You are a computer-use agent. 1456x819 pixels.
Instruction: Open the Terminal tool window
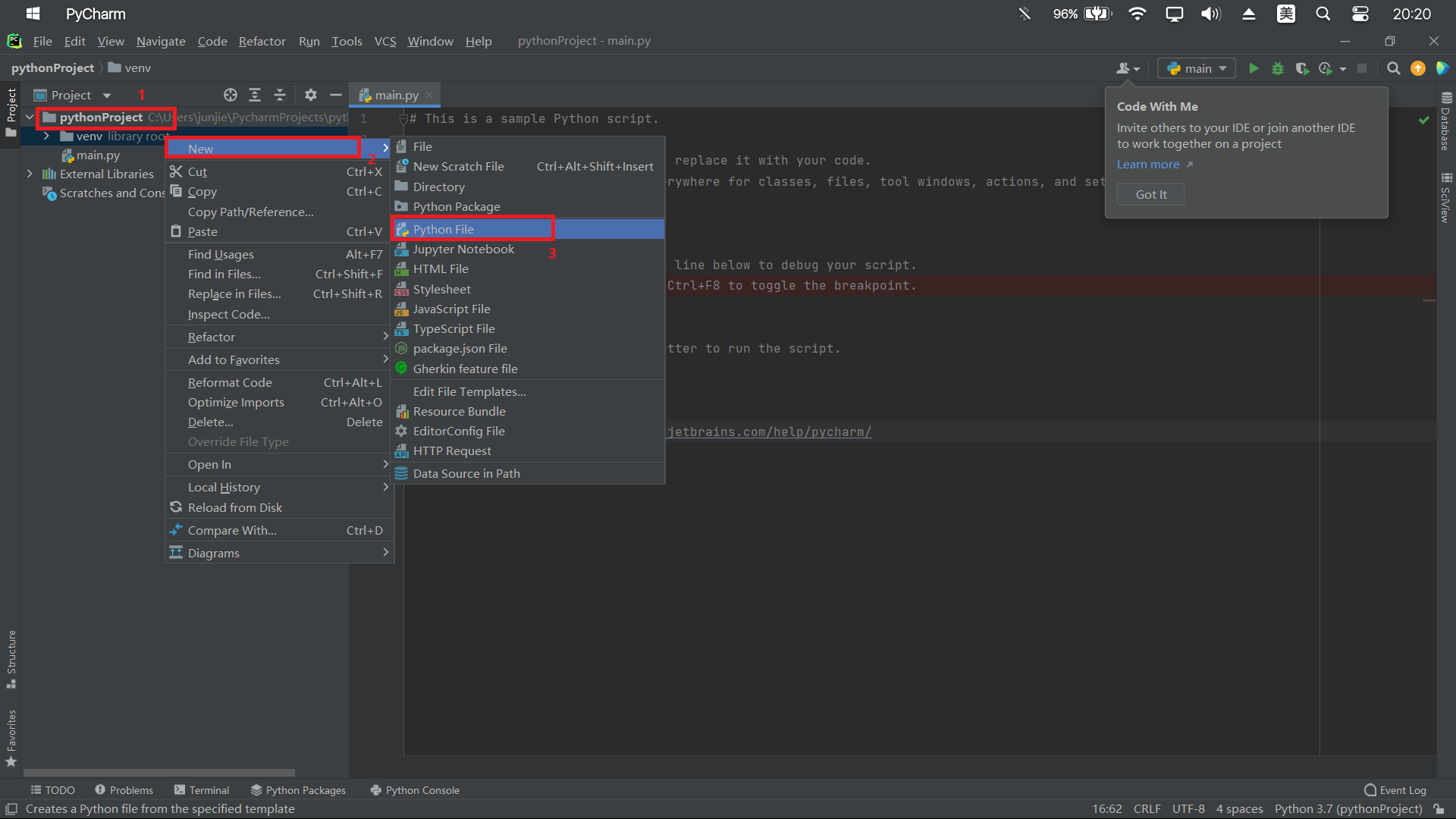point(201,790)
